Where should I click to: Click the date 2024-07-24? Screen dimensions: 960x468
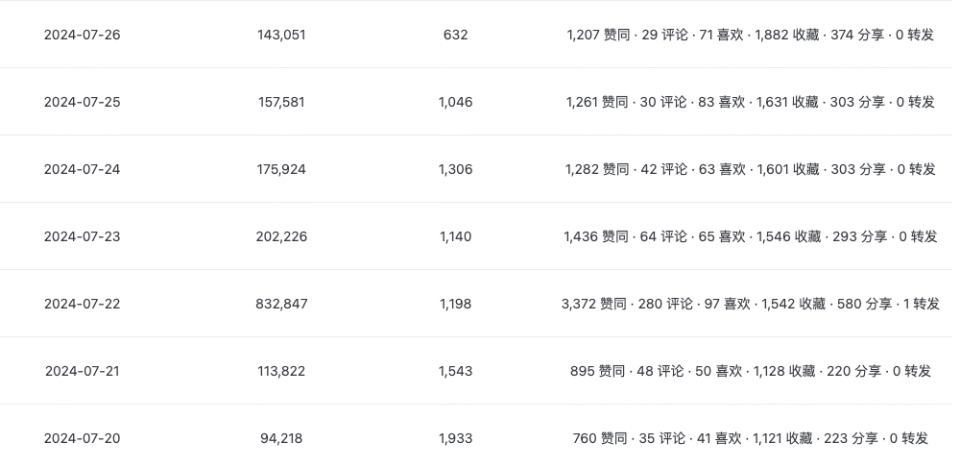click(82, 169)
